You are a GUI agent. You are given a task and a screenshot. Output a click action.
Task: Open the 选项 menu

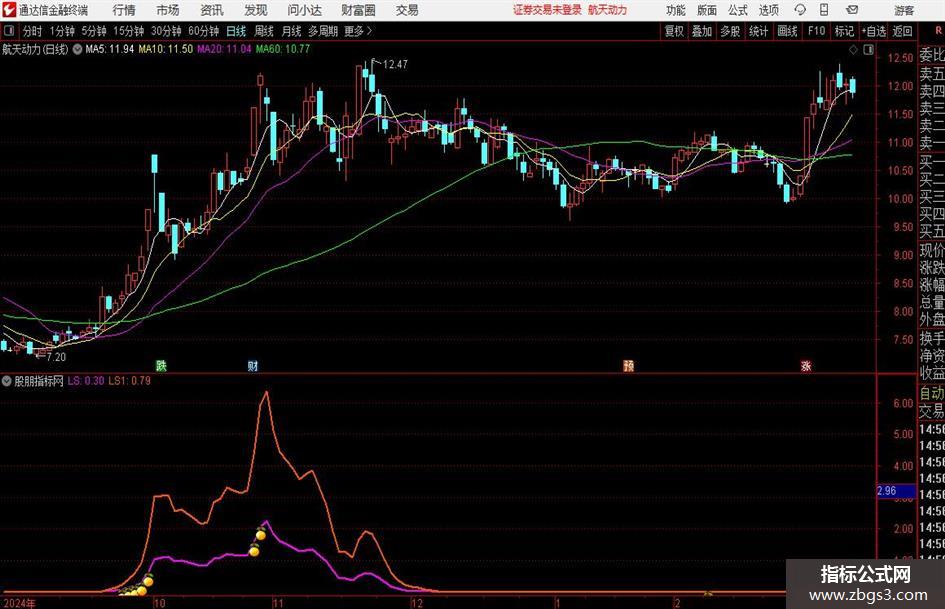(x=769, y=10)
